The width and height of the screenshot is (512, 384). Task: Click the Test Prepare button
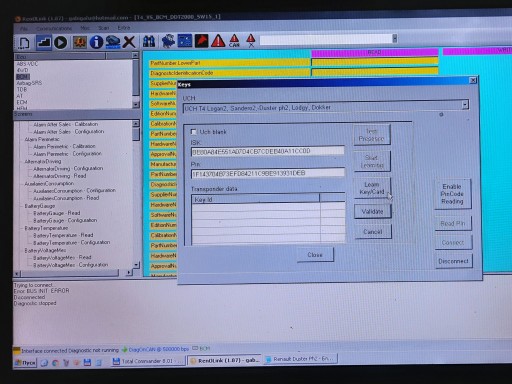(x=372, y=135)
